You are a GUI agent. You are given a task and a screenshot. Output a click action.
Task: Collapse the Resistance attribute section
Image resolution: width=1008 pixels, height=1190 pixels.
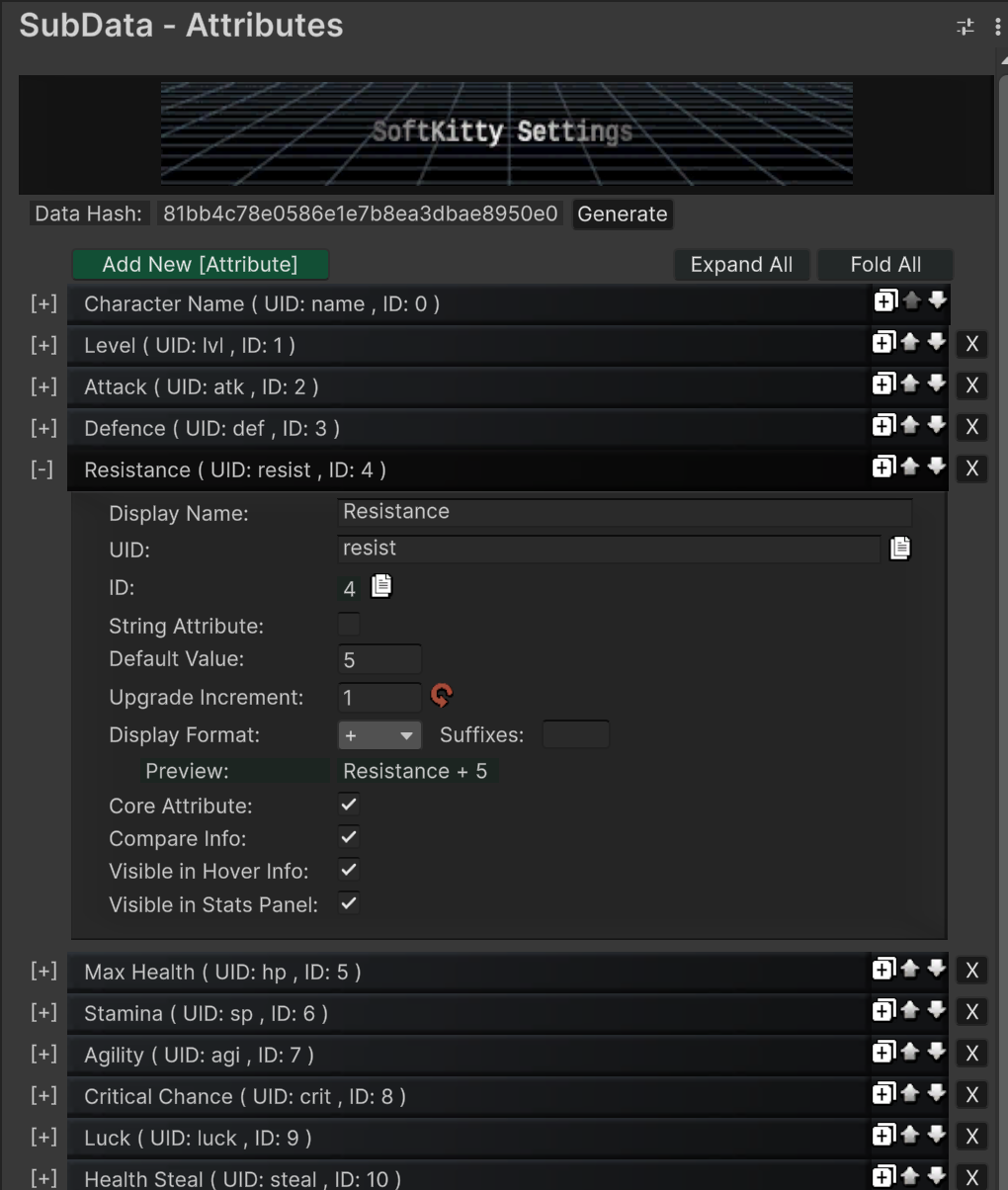tap(42, 469)
